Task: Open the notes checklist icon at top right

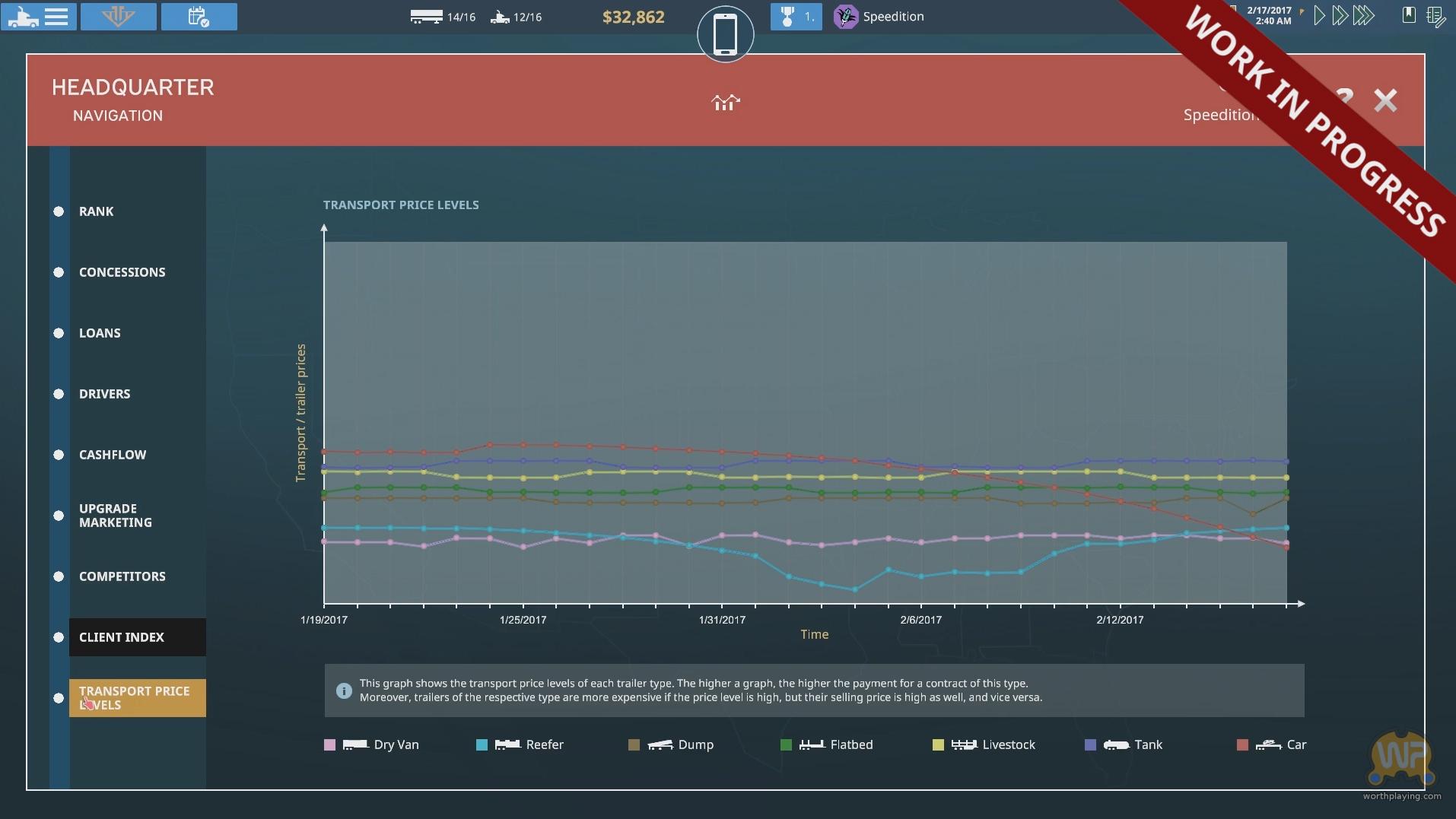Action: click(x=1435, y=16)
